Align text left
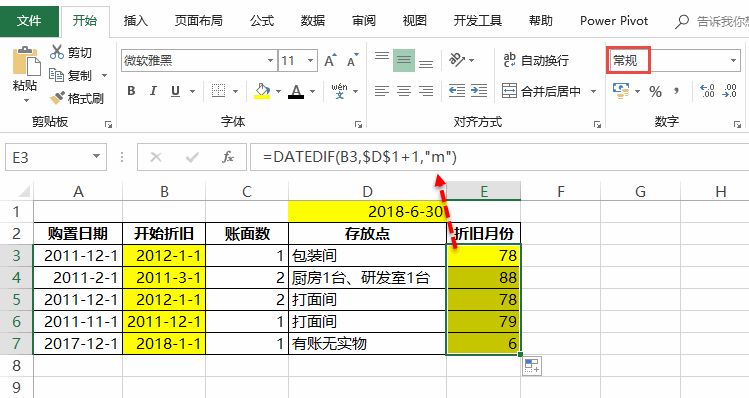This screenshot has width=749, height=398. click(x=382, y=90)
